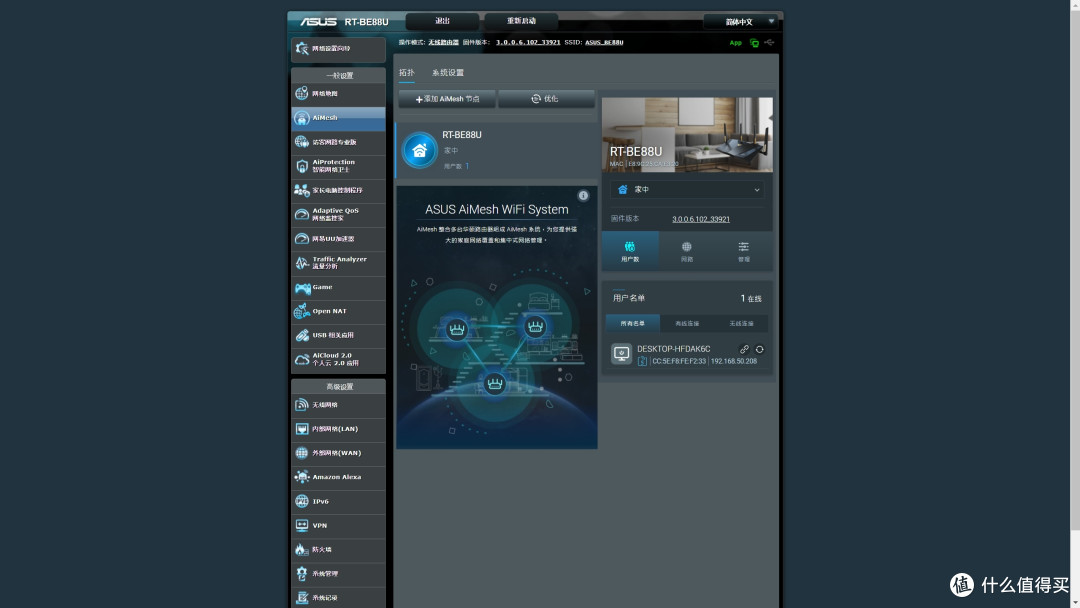Open Amazon Alexa settings
The width and height of the screenshot is (1080, 608).
338,477
